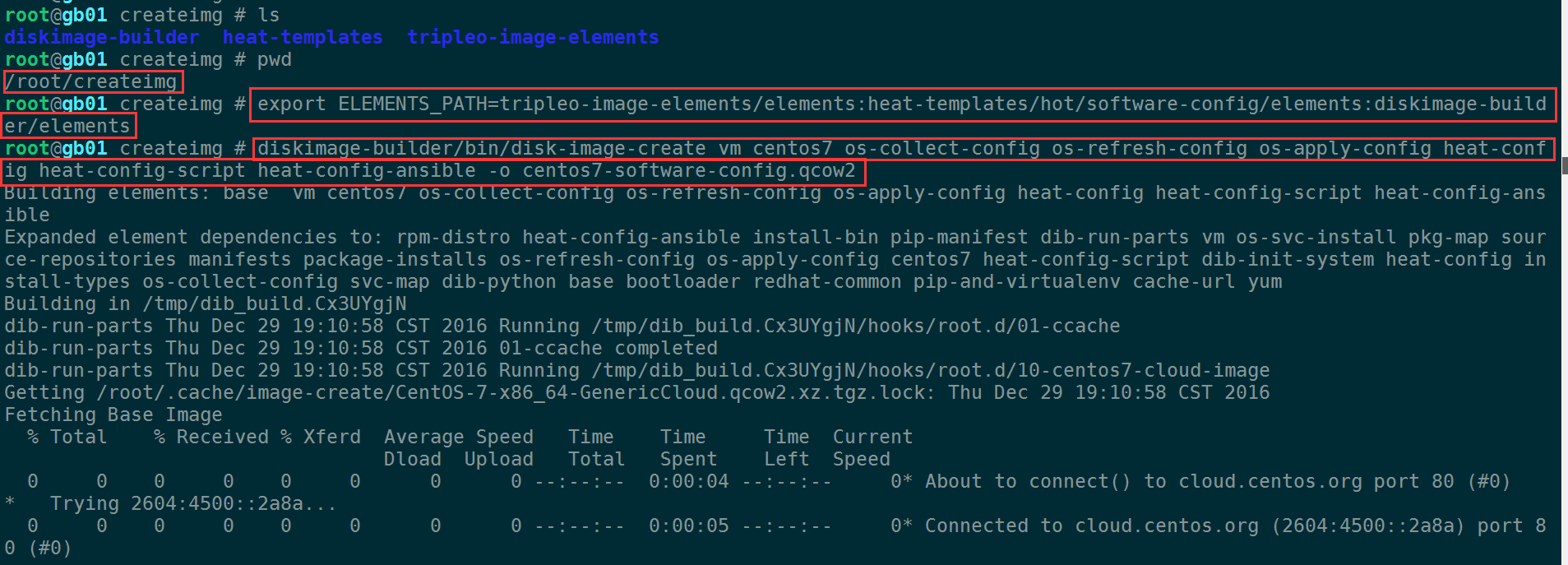
Task: Click the tripleo-image-elements directory name
Action: pos(533,37)
